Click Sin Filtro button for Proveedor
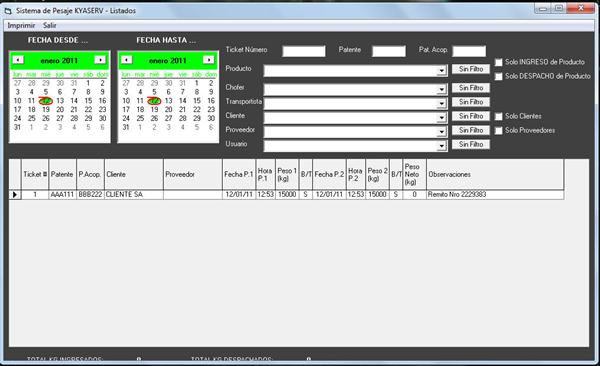This screenshot has height=366, width=600. [x=471, y=130]
